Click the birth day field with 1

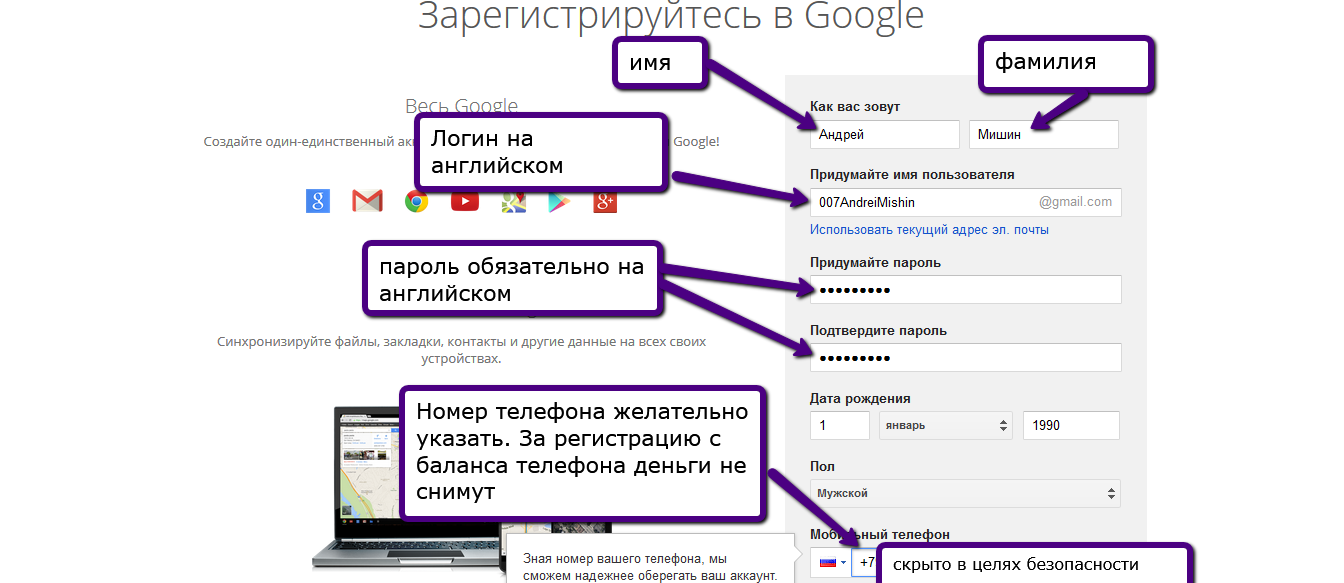840,425
